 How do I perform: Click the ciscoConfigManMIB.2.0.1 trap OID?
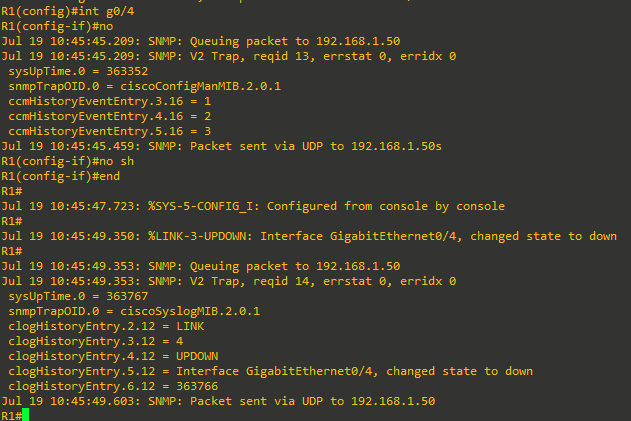click(x=200, y=86)
